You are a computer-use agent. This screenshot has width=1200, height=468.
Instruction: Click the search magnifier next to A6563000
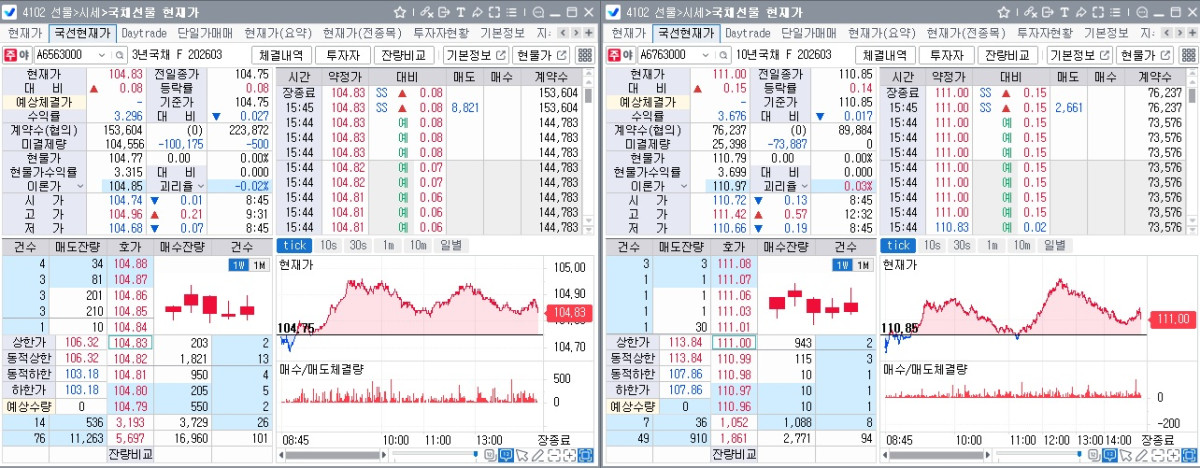[118, 55]
